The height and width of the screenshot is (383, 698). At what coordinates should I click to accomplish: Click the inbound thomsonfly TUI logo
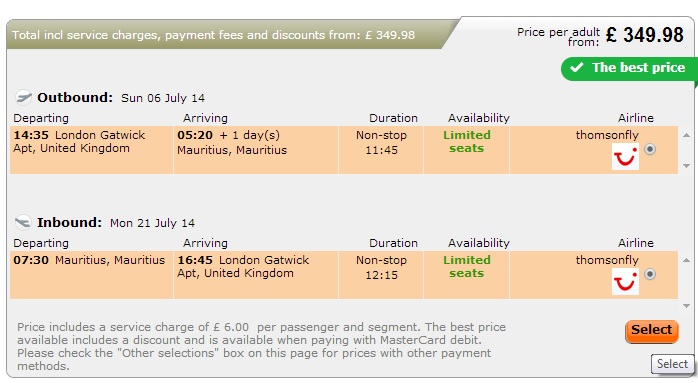pos(625,281)
